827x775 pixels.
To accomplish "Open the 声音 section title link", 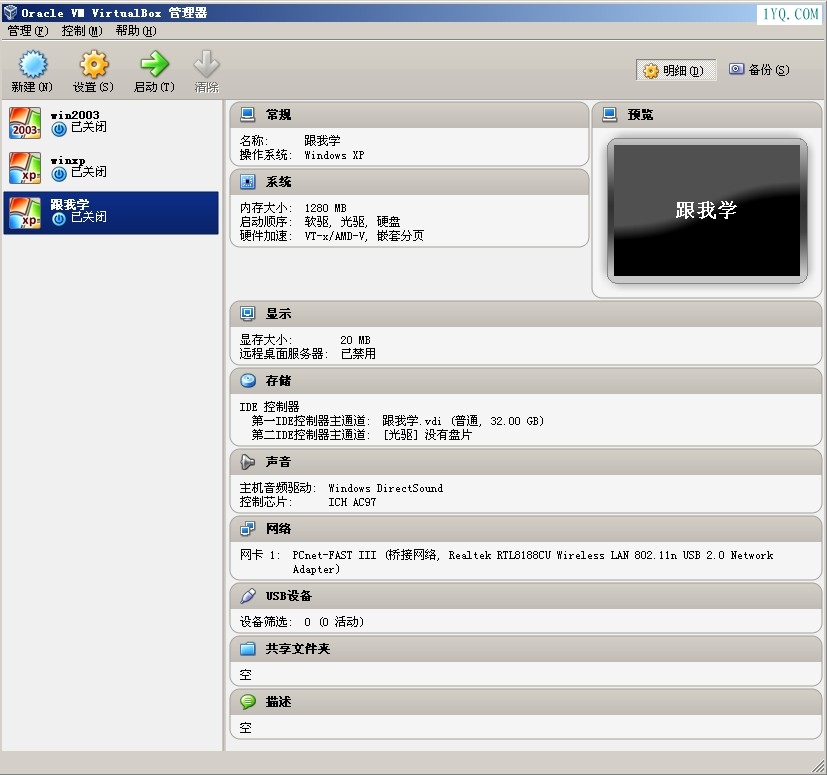I will [278, 462].
